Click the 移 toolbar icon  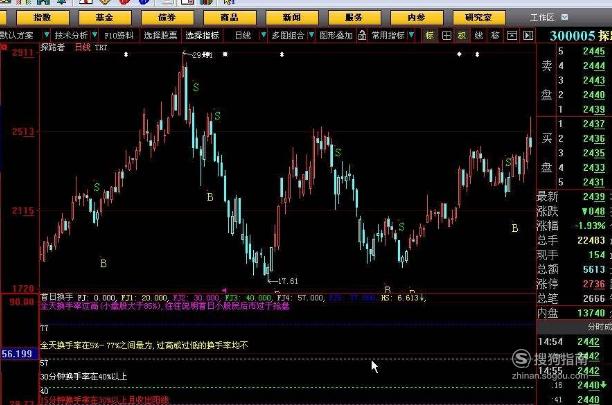(x=495, y=36)
